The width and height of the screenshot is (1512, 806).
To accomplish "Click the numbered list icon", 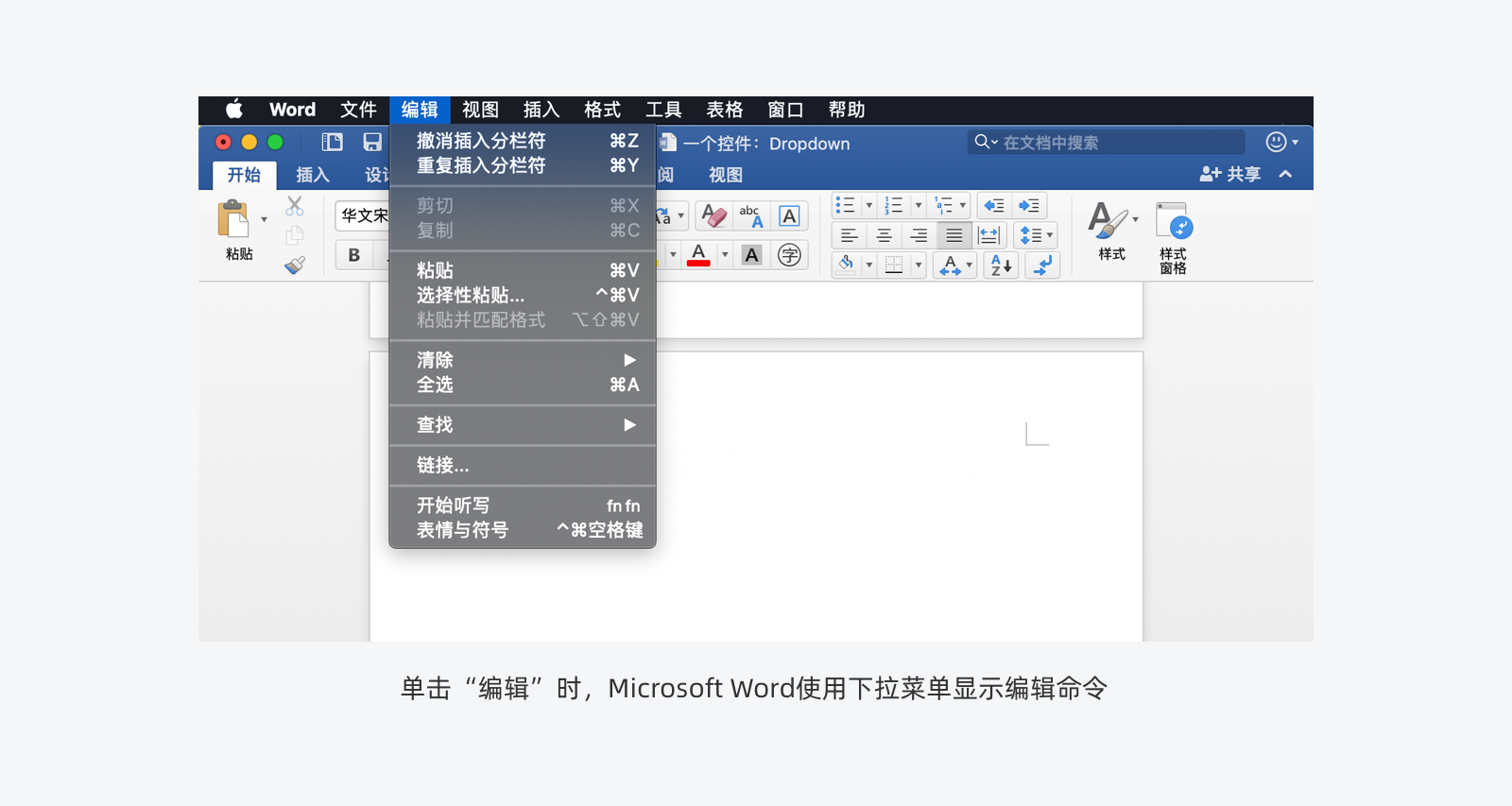I will click(893, 205).
